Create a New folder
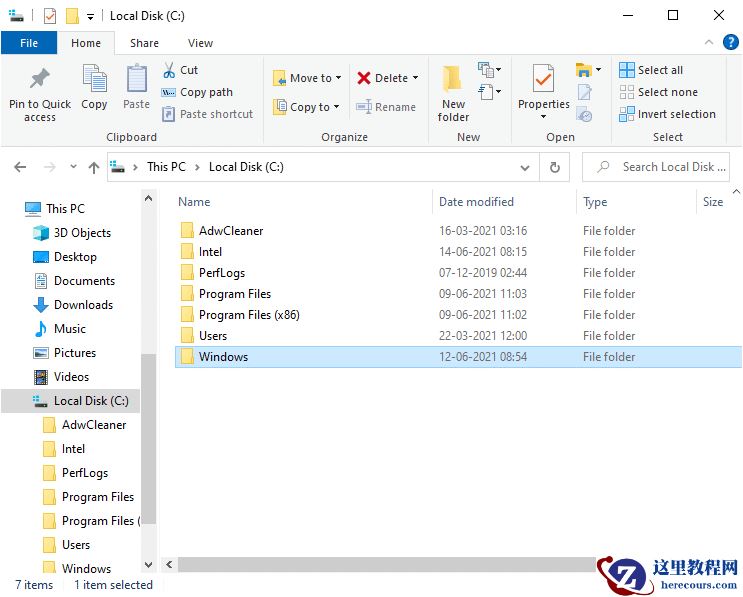 453,93
